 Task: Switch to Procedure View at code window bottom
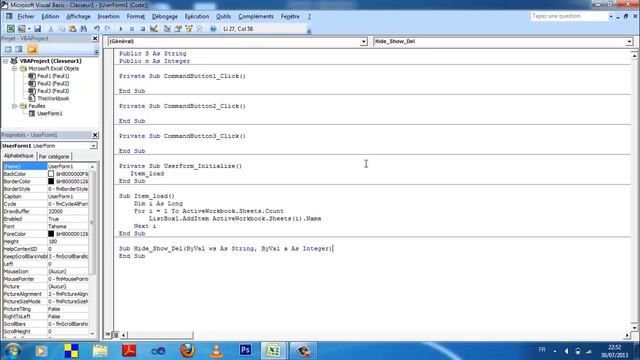108,335
